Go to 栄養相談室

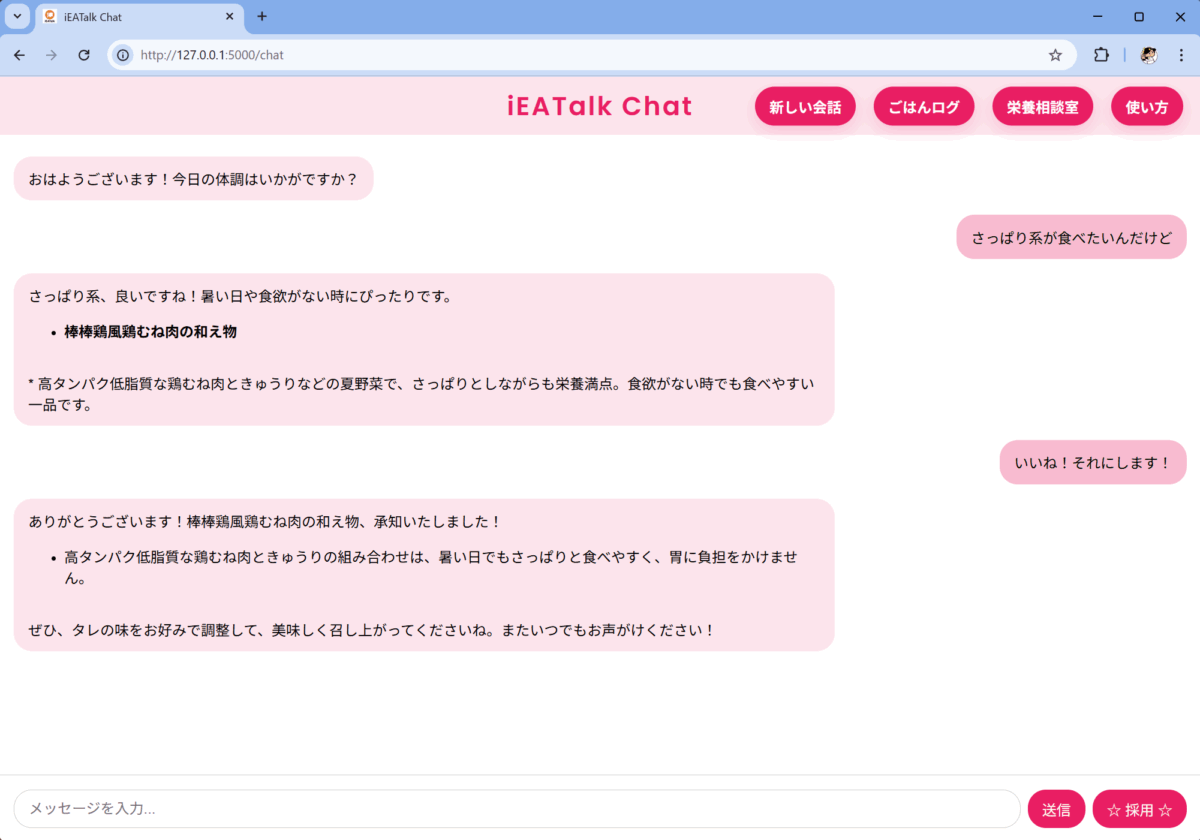click(x=1042, y=107)
